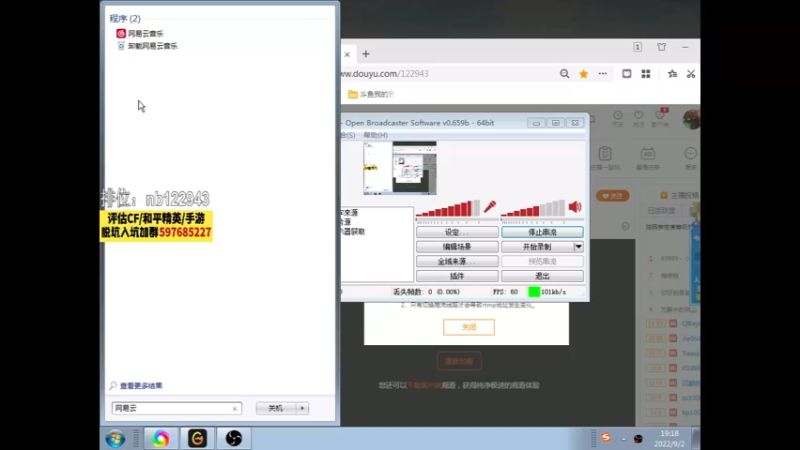Open the Douyu user avatar
This screenshot has height=450, width=800.
point(691,119)
